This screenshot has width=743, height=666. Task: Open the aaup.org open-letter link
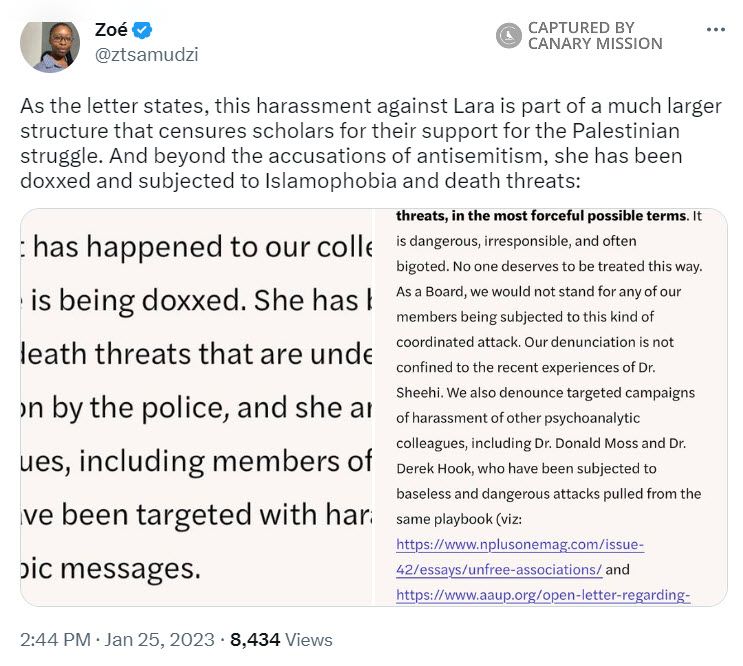click(544, 595)
